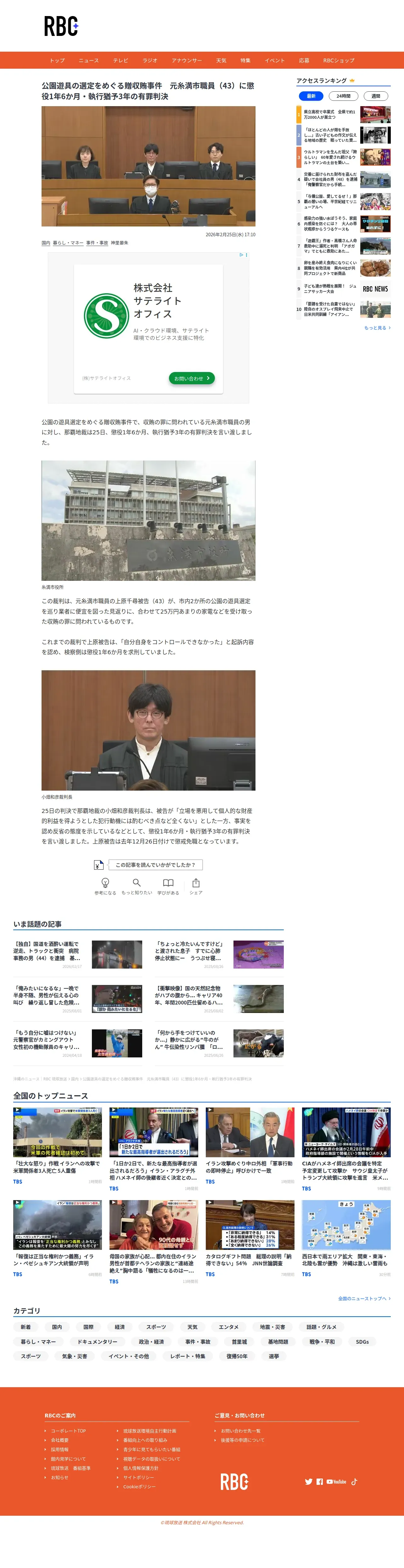Click the white RBC logo in the footer
The image size is (404, 1568).
pos(234,1482)
